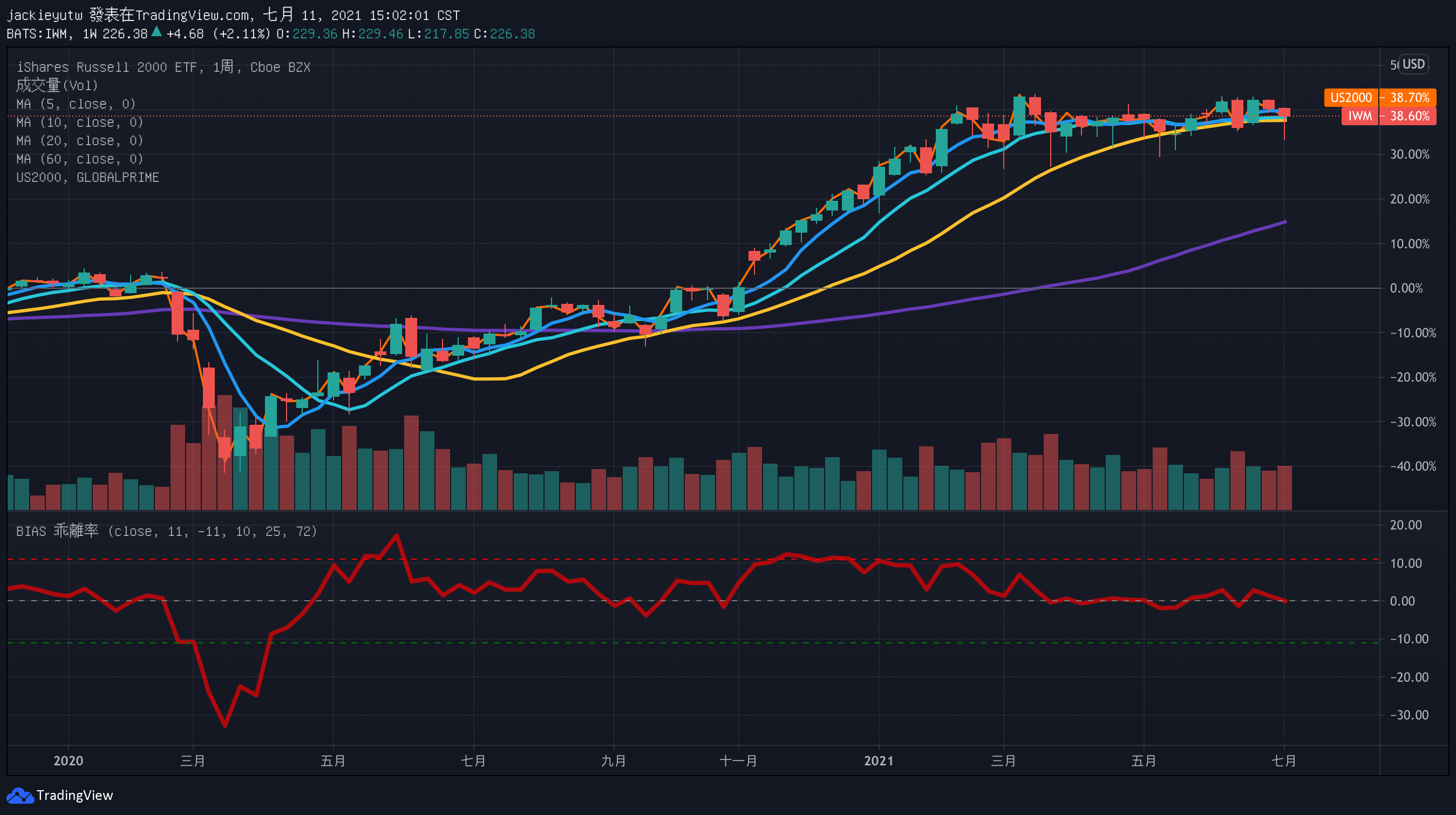Click the TradingView wordmark text
Image resolution: width=1456 pixels, height=815 pixels.
[x=74, y=795]
